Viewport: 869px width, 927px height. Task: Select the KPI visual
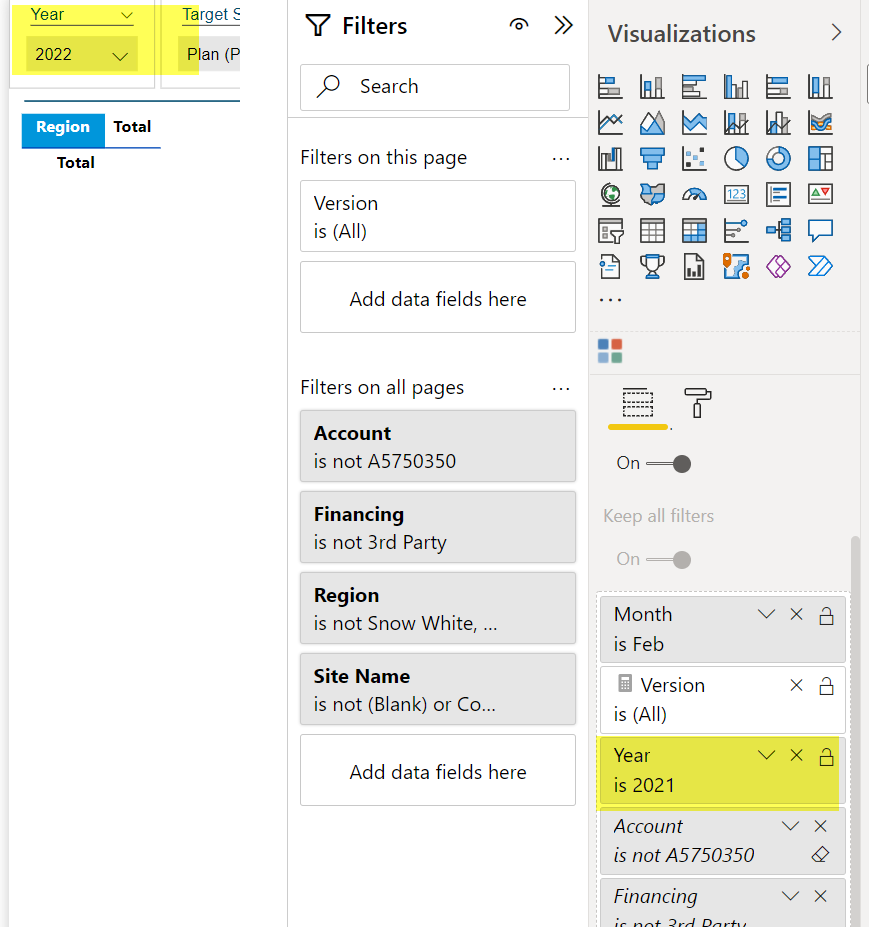pos(821,194)
